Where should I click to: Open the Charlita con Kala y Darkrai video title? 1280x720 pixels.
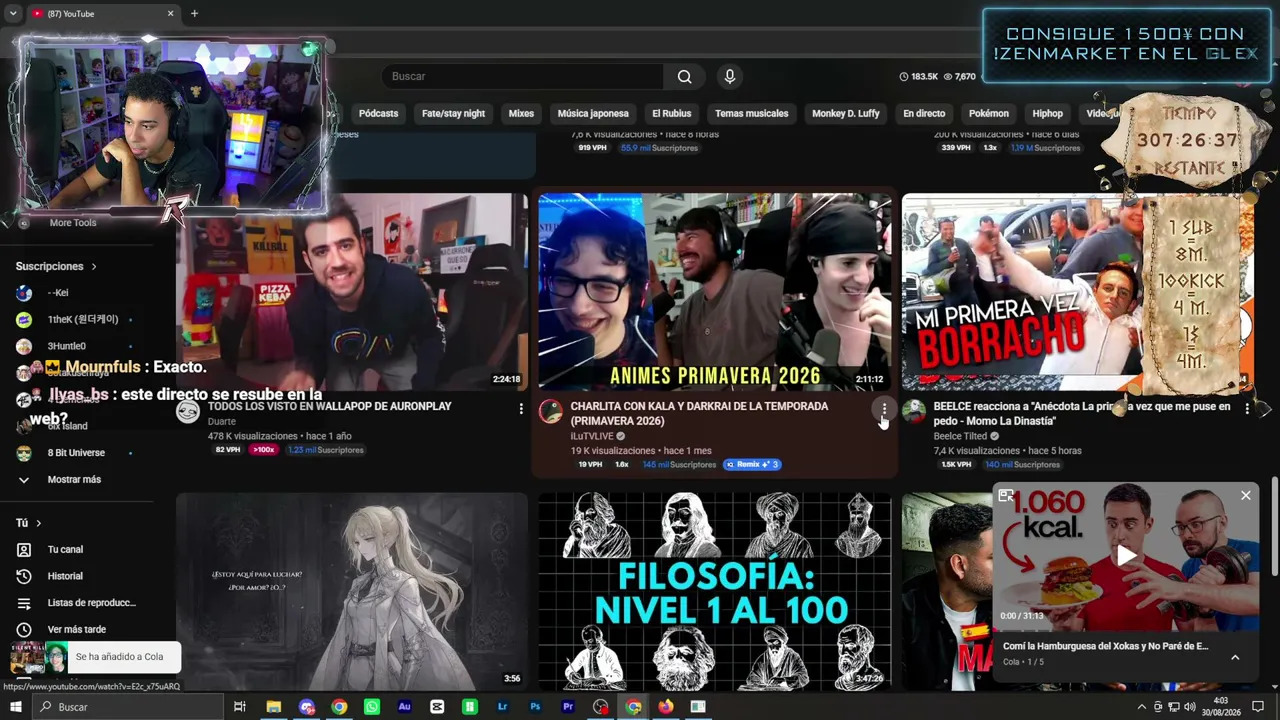pyautogui.click(x=700, y=414)
